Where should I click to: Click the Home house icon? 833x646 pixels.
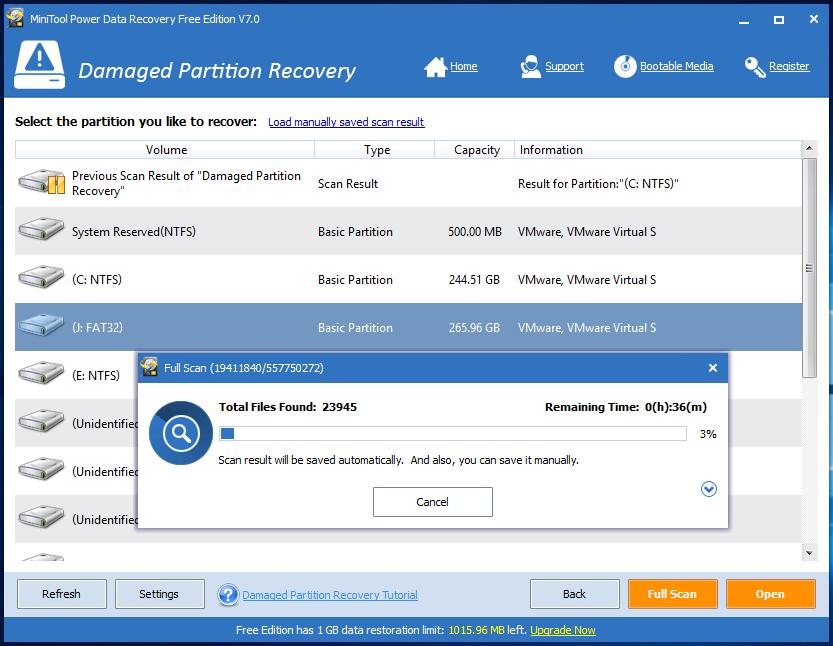435,67
